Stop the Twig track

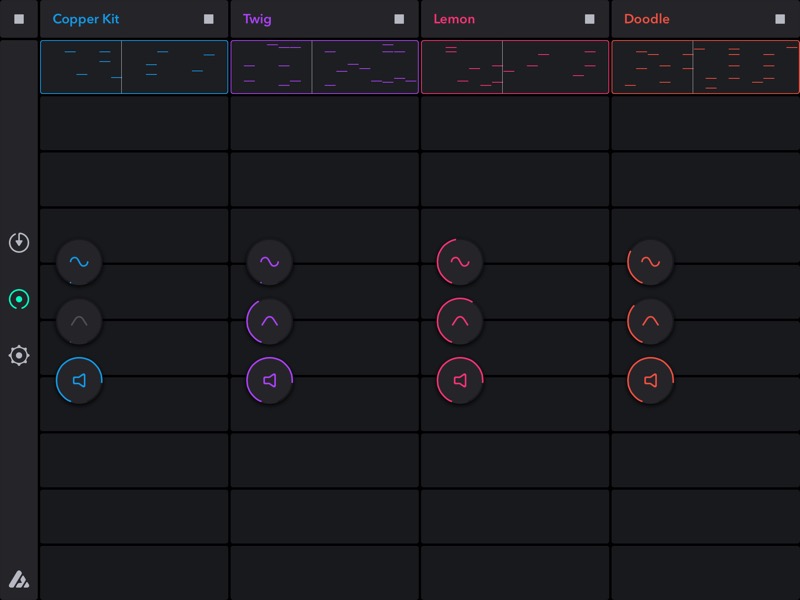pyautogui.click(x=399, y=19)
